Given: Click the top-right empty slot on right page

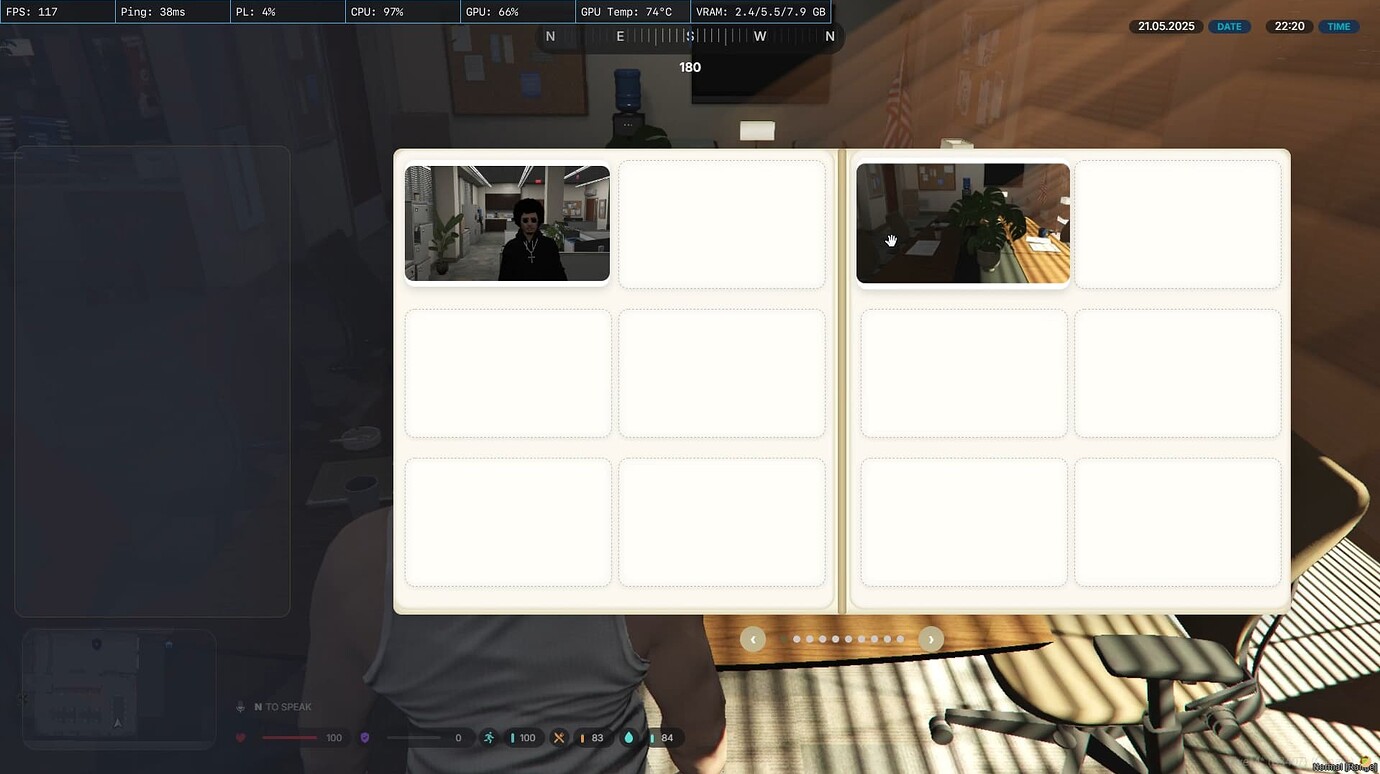Looking at the screenshot, I should pyautogui.click(x=1178, y=224).
